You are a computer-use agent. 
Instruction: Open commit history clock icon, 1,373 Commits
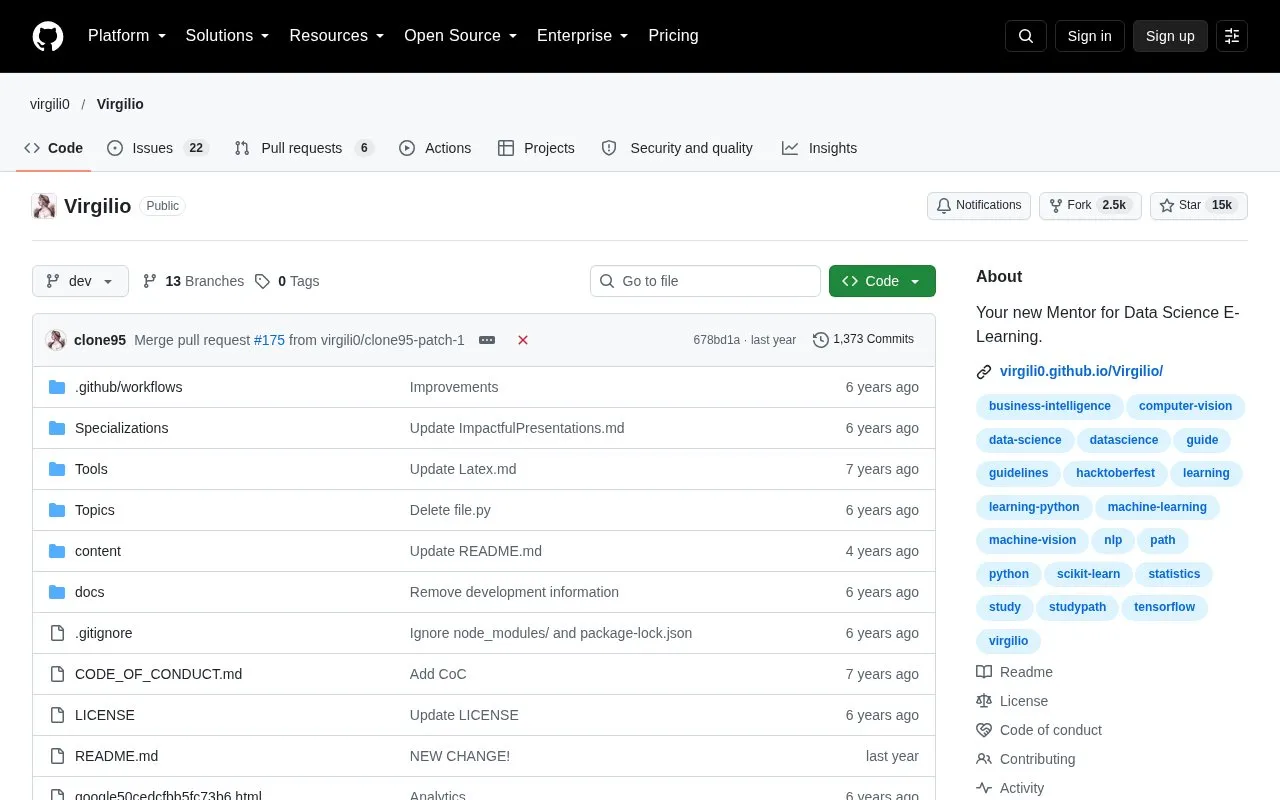coord(863,340)
